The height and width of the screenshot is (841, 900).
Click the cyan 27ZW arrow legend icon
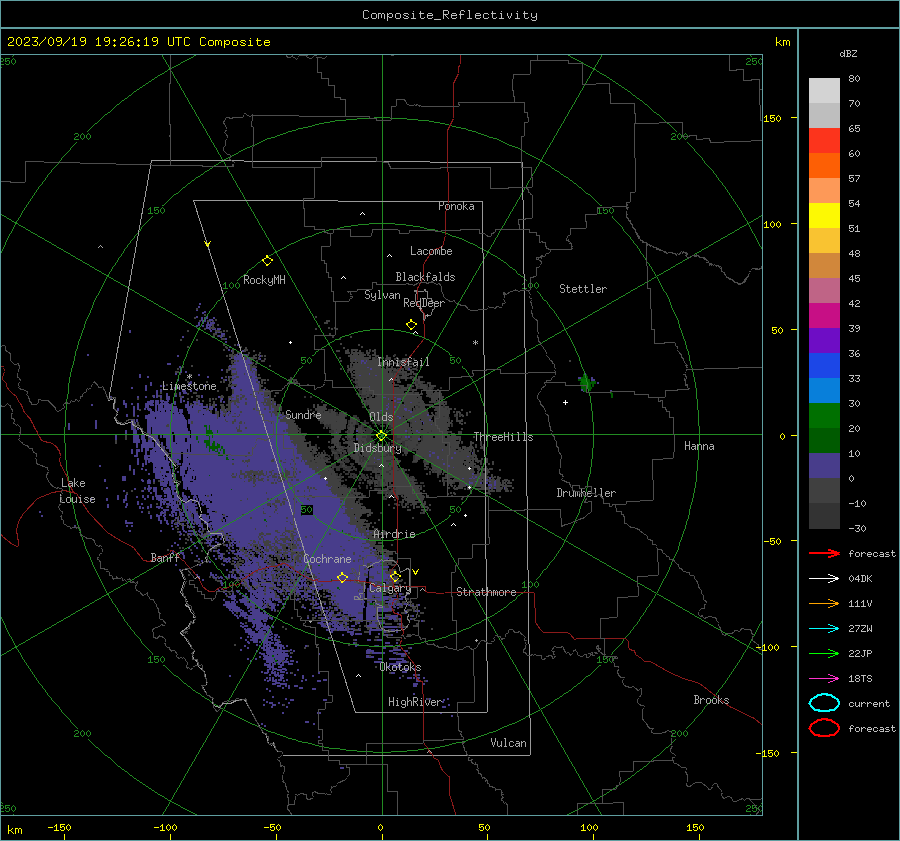(x=825, y=629)
